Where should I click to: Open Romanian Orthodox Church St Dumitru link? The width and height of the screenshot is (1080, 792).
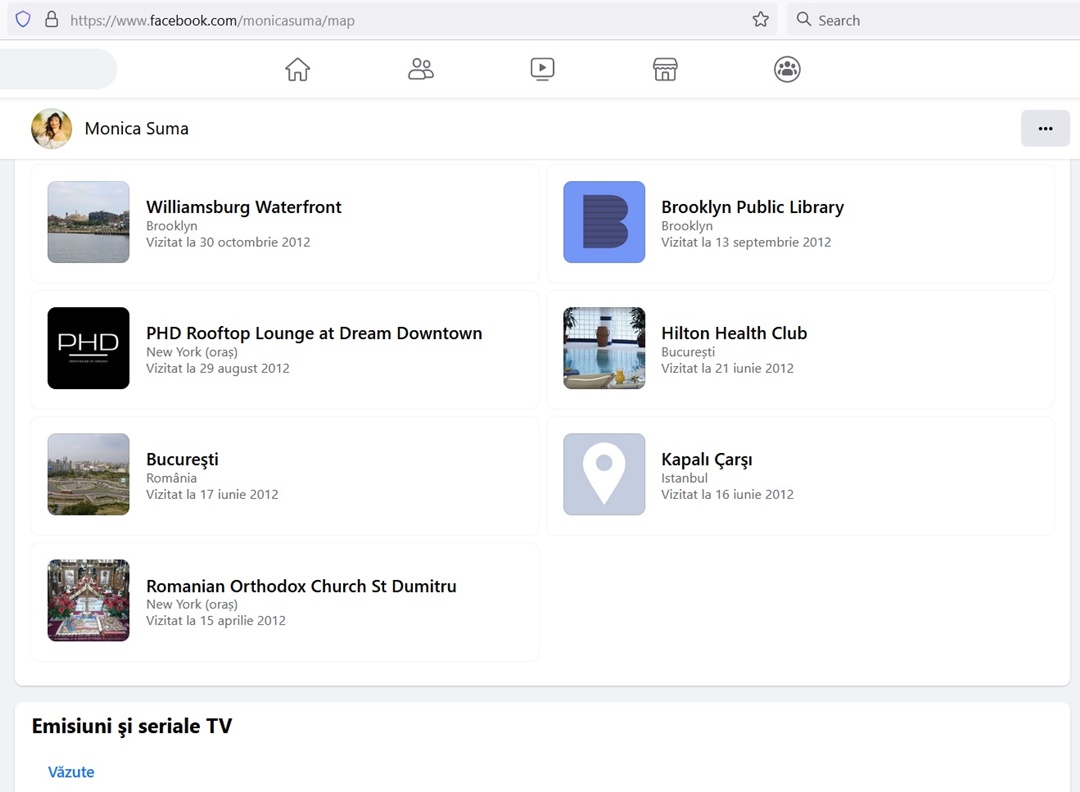point(301,586)
